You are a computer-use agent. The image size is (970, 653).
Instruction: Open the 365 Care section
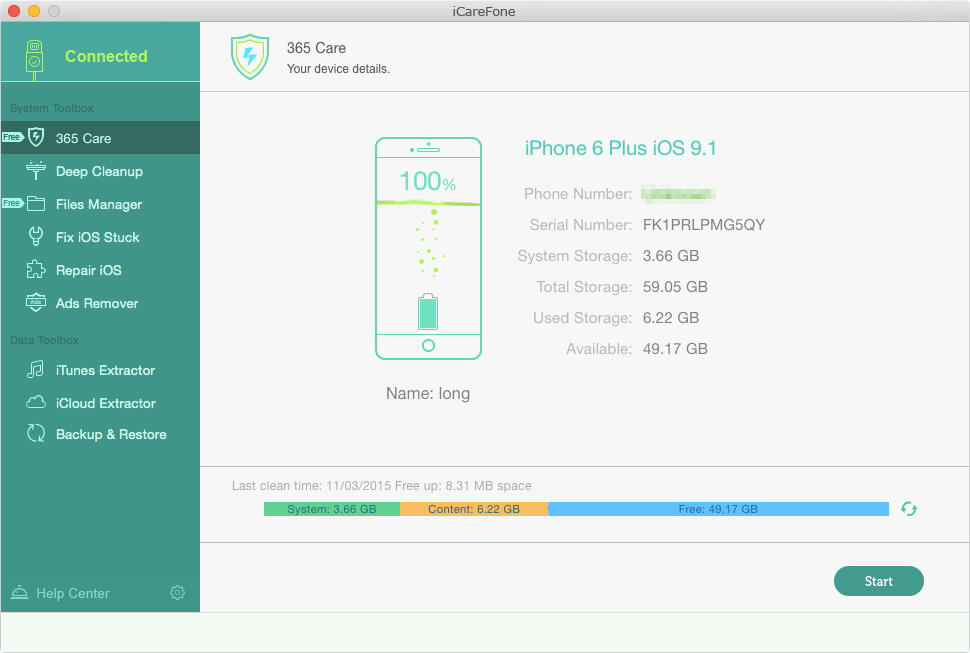(100, 138)
